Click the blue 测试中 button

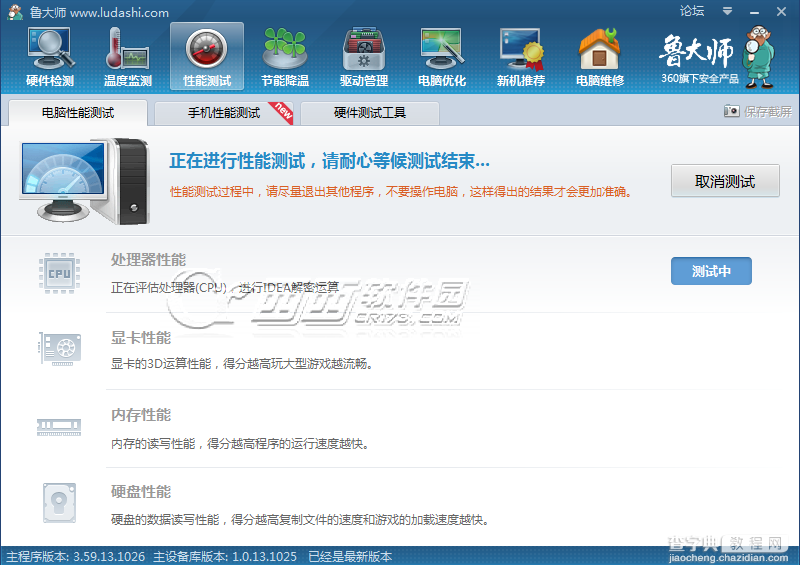point(711,271)
